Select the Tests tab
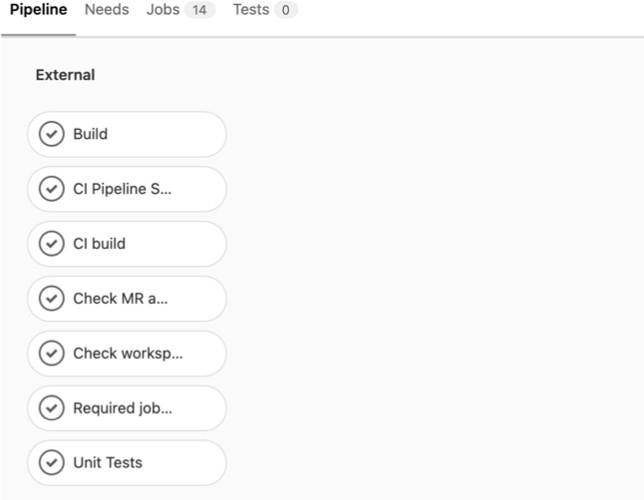644x500 pixels. (251, 10)
